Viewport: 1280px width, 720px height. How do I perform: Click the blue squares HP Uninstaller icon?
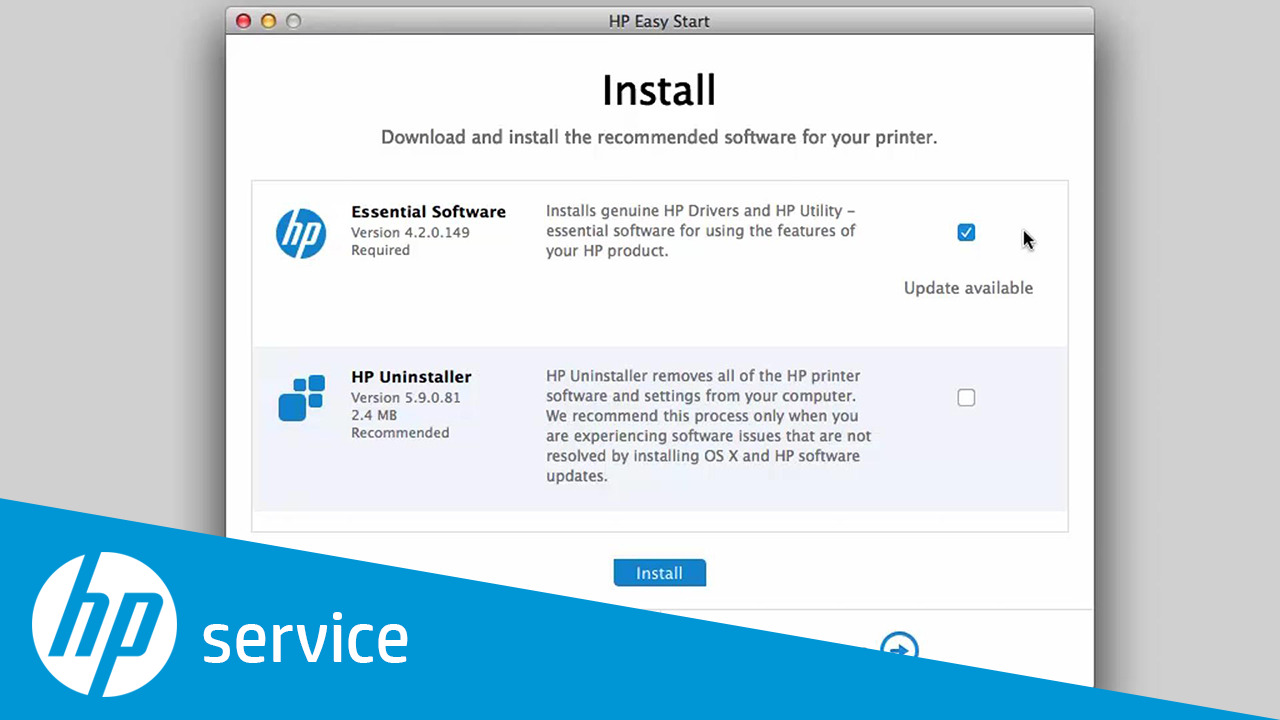(x=301, y=398)
